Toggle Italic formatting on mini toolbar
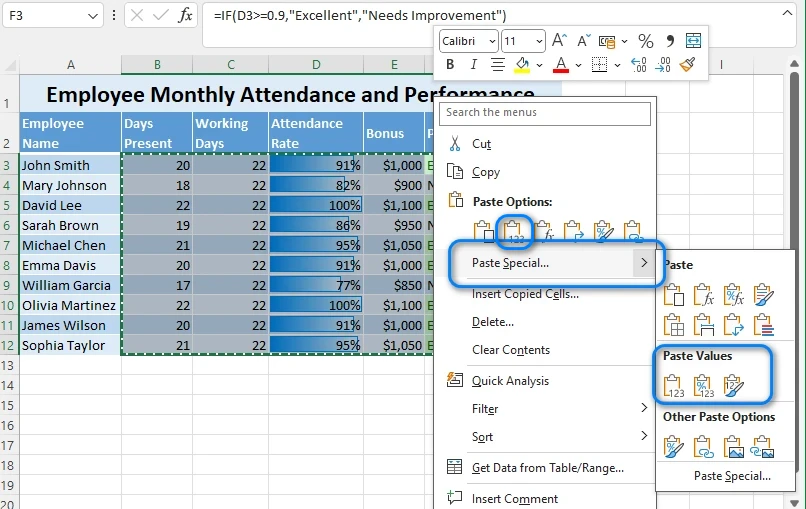This screenshot has height=509, width=806. tap(474, 65)
